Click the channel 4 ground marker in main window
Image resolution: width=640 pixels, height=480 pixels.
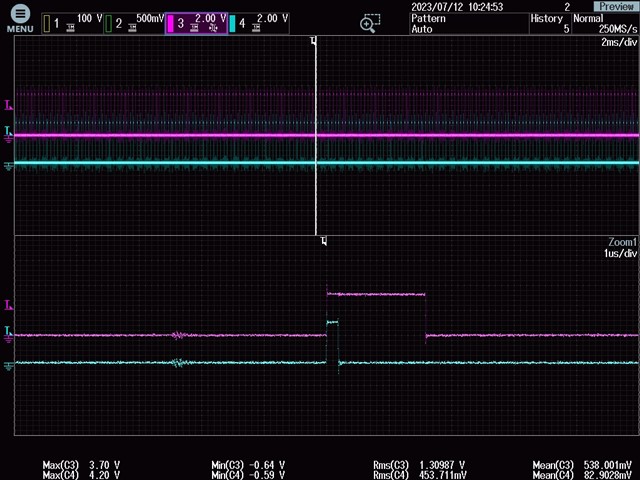click(9, 167)
